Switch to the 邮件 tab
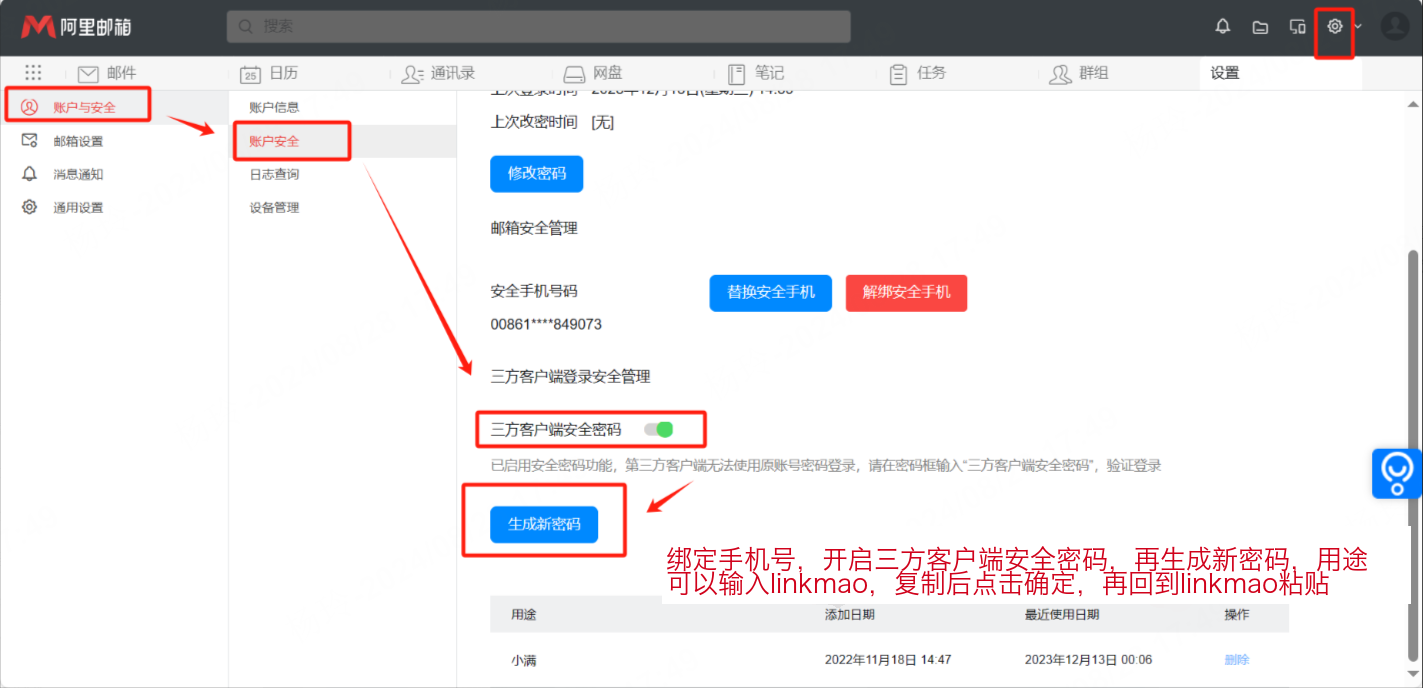This screenshot has width=1423, height=688. pyautogui.click(x=107, y=73)
